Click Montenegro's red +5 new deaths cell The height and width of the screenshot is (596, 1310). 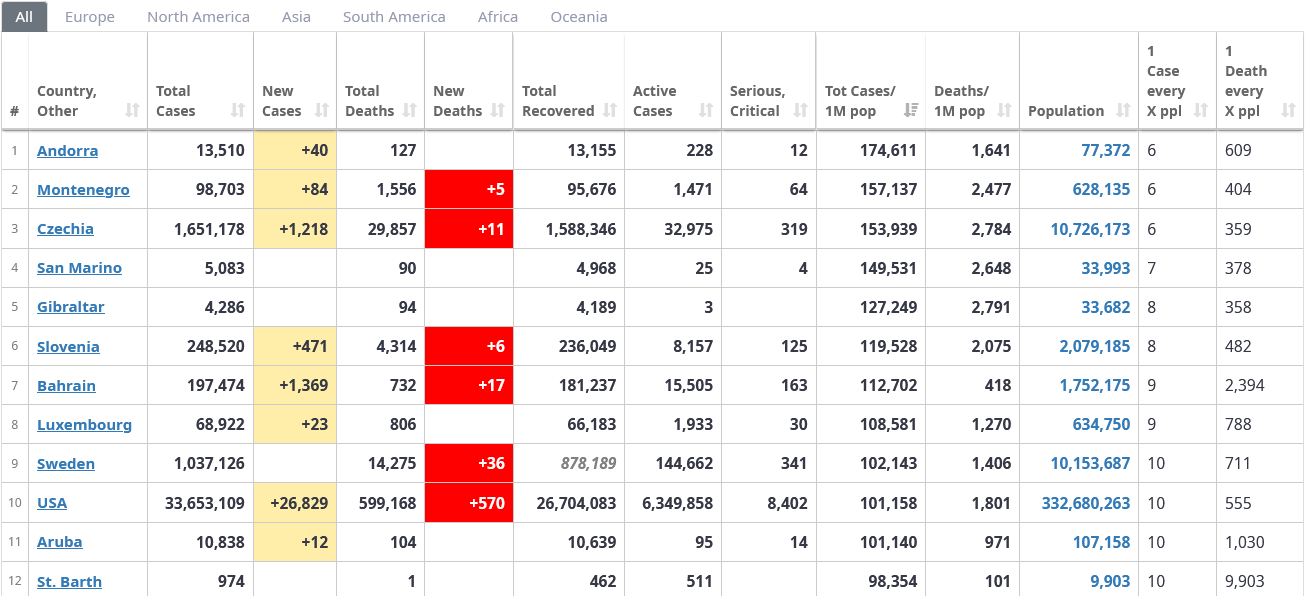tap(469, 190)
